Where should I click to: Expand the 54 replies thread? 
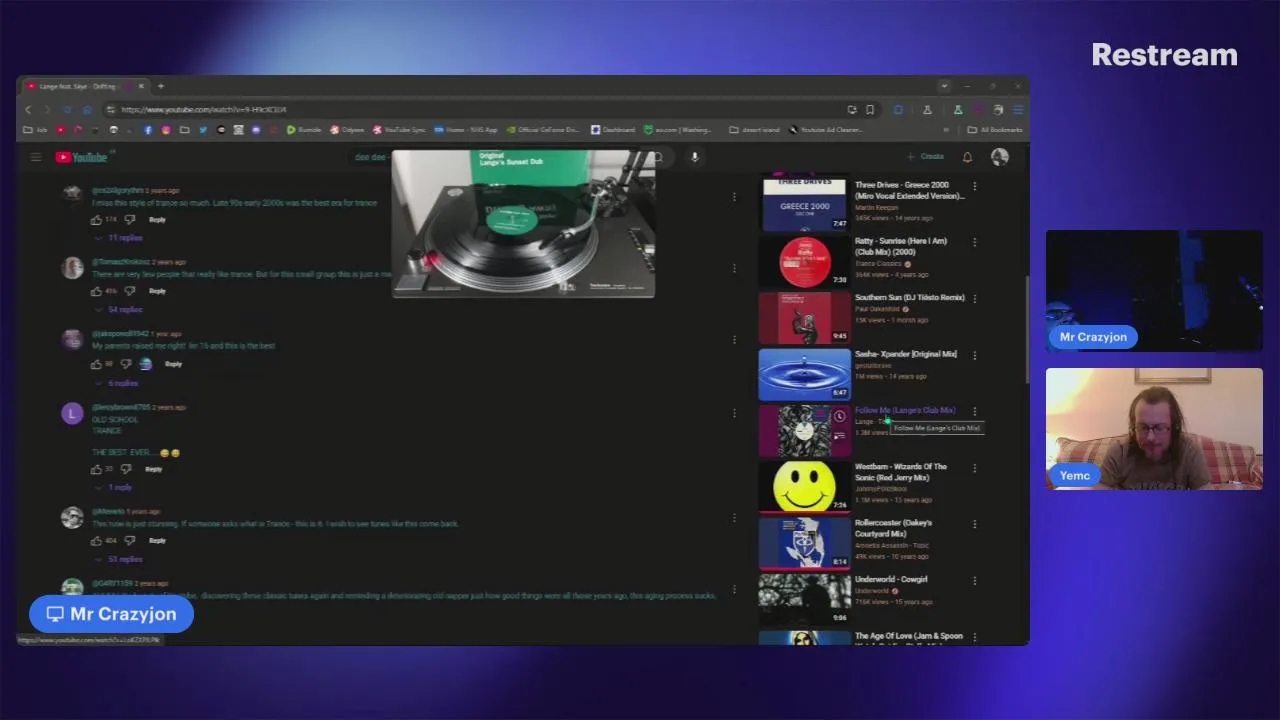tap(120, 310)
